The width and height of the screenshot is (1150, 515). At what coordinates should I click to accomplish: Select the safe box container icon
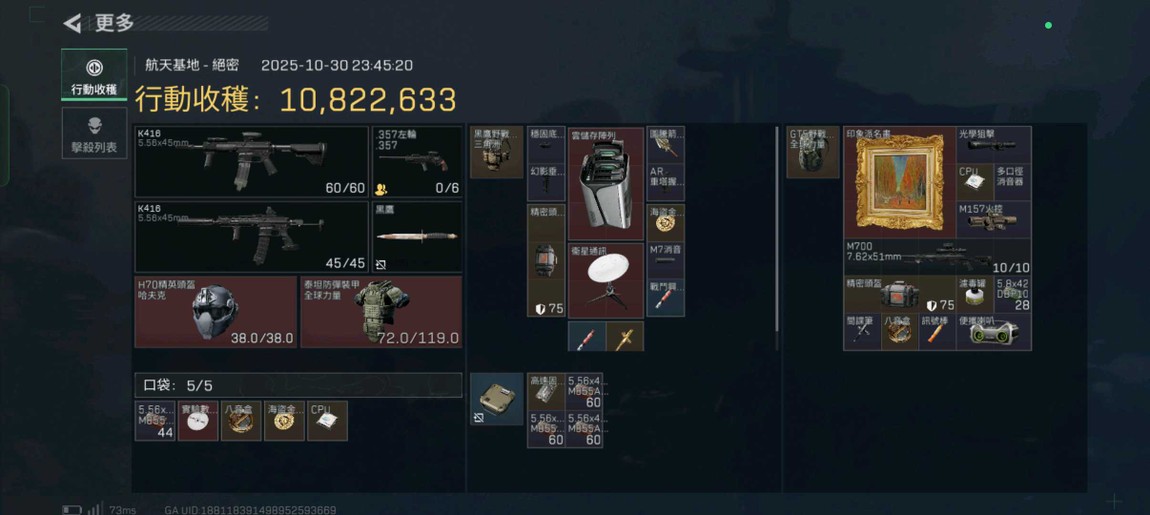(497, 398)
